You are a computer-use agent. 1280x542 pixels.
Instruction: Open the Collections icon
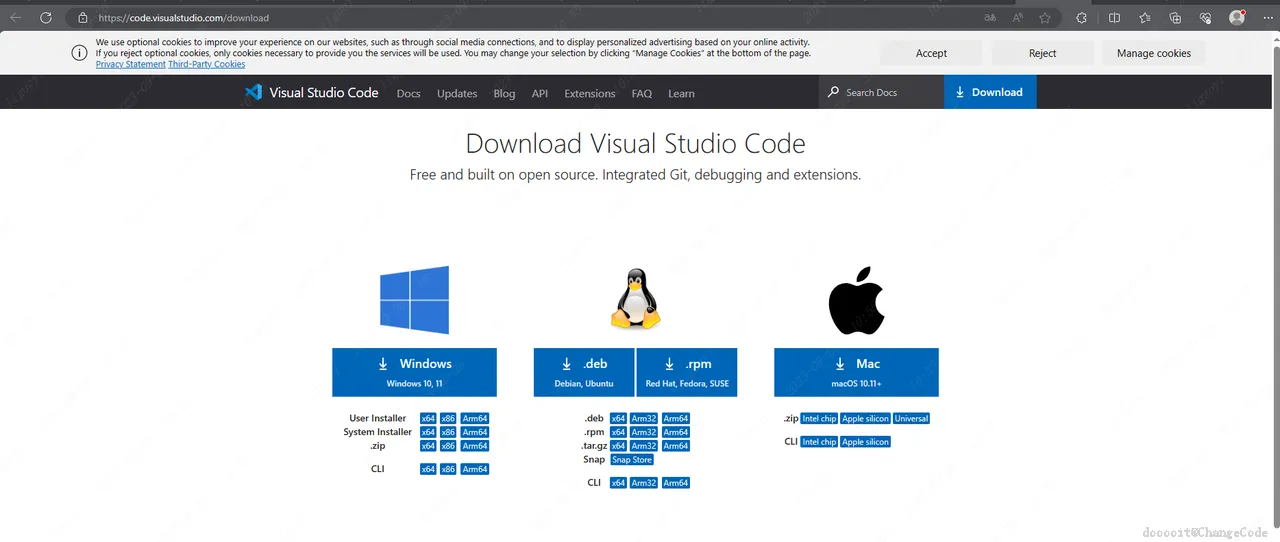pos(1175,18)
